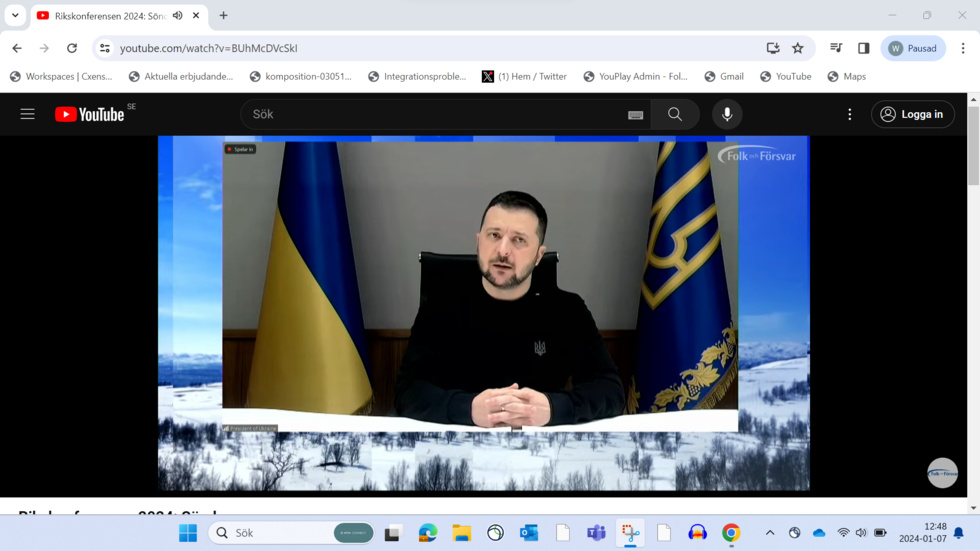Bookmark this page with the star
Viewport: 980px width, 551px height.
pyautogui.click(x=798, y=48)
